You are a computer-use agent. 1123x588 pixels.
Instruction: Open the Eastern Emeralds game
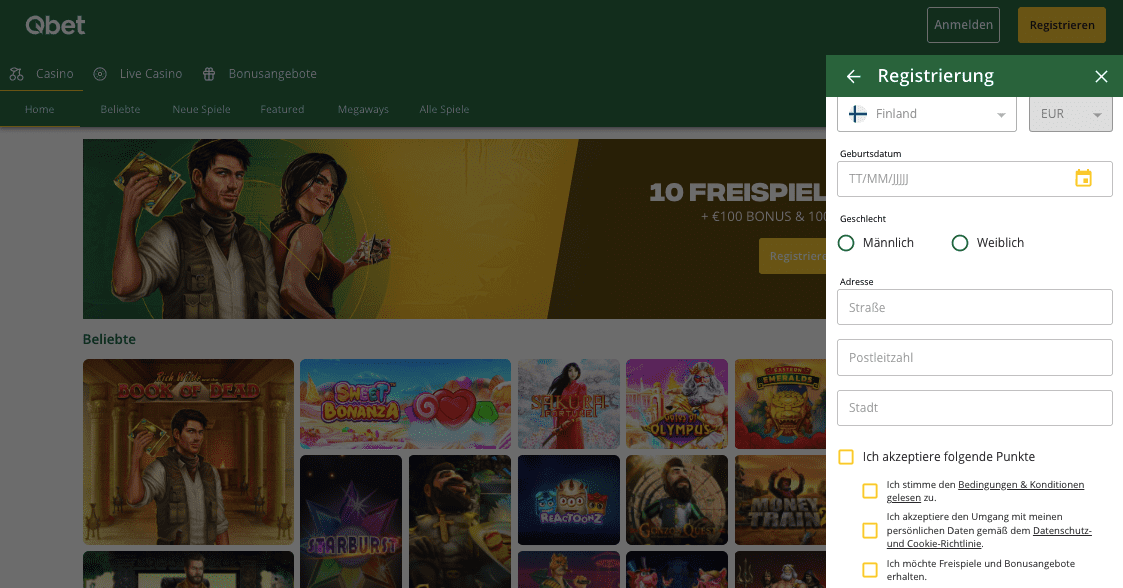pos(781,404)
